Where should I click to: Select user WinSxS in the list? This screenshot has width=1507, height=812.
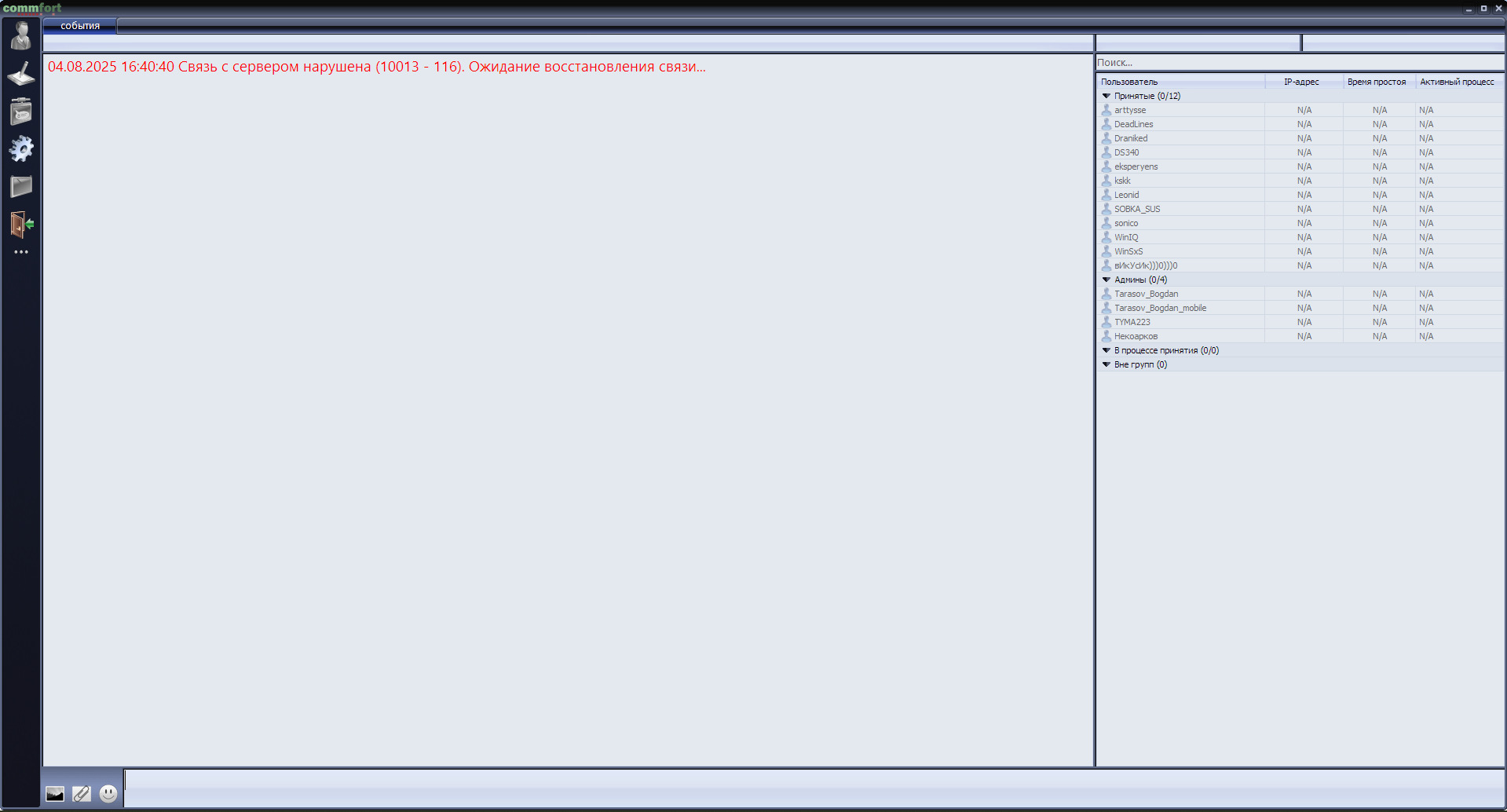click(1300, 251)
